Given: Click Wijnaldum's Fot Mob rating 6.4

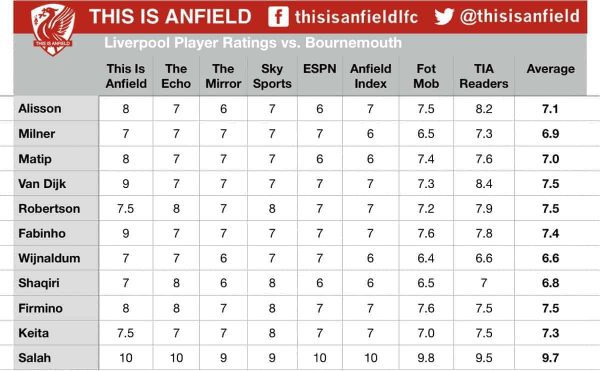Looking at the screenshot, I should point(426,258).
